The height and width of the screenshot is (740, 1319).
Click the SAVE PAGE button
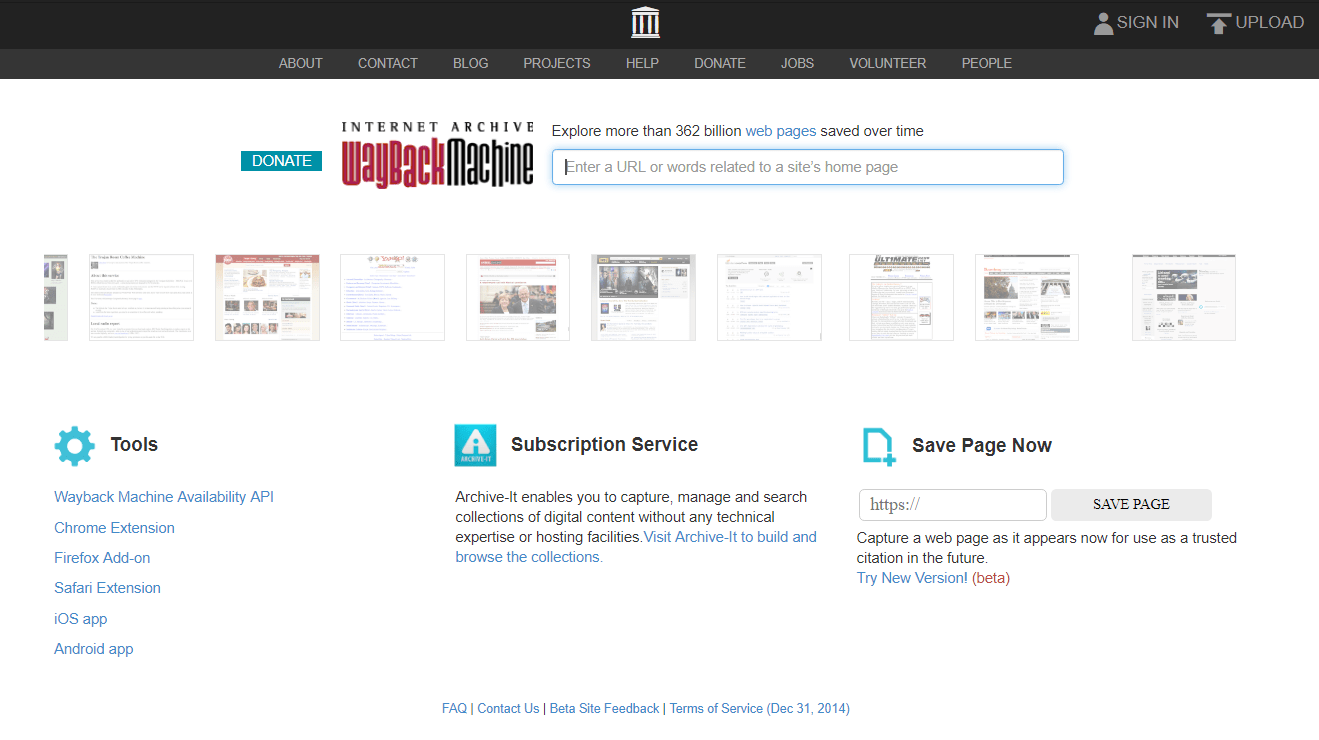pyautogui.click(x=1131, y=505)
